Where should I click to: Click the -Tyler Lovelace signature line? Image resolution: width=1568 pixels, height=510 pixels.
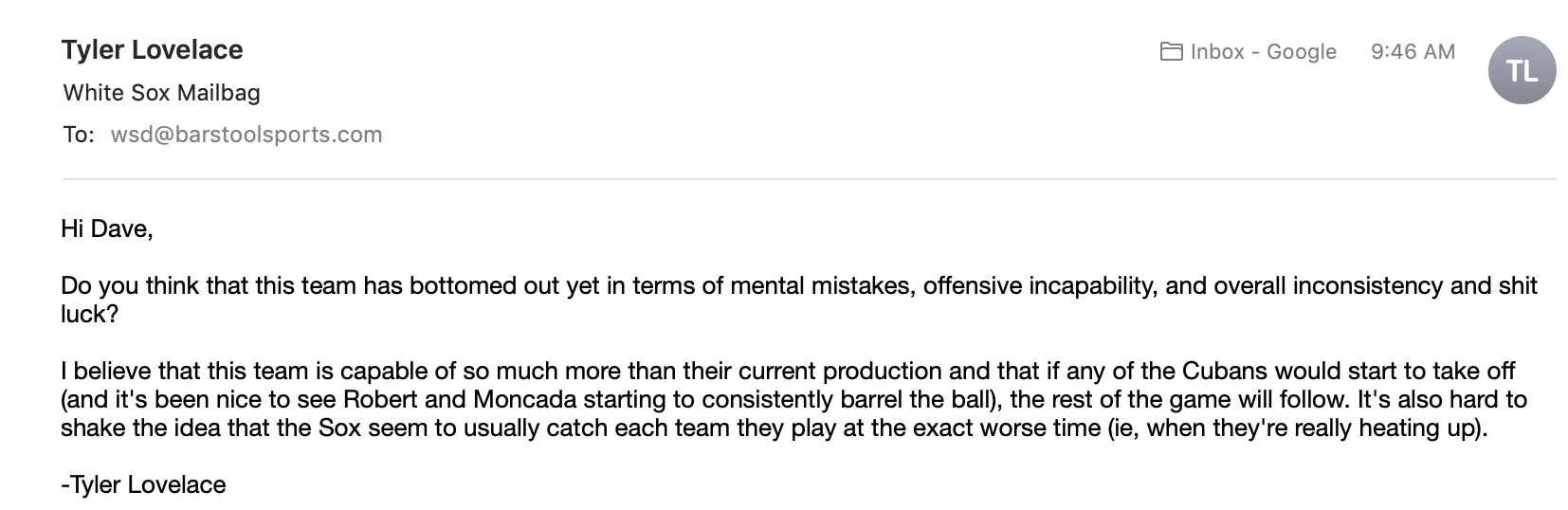coord(143,485)
